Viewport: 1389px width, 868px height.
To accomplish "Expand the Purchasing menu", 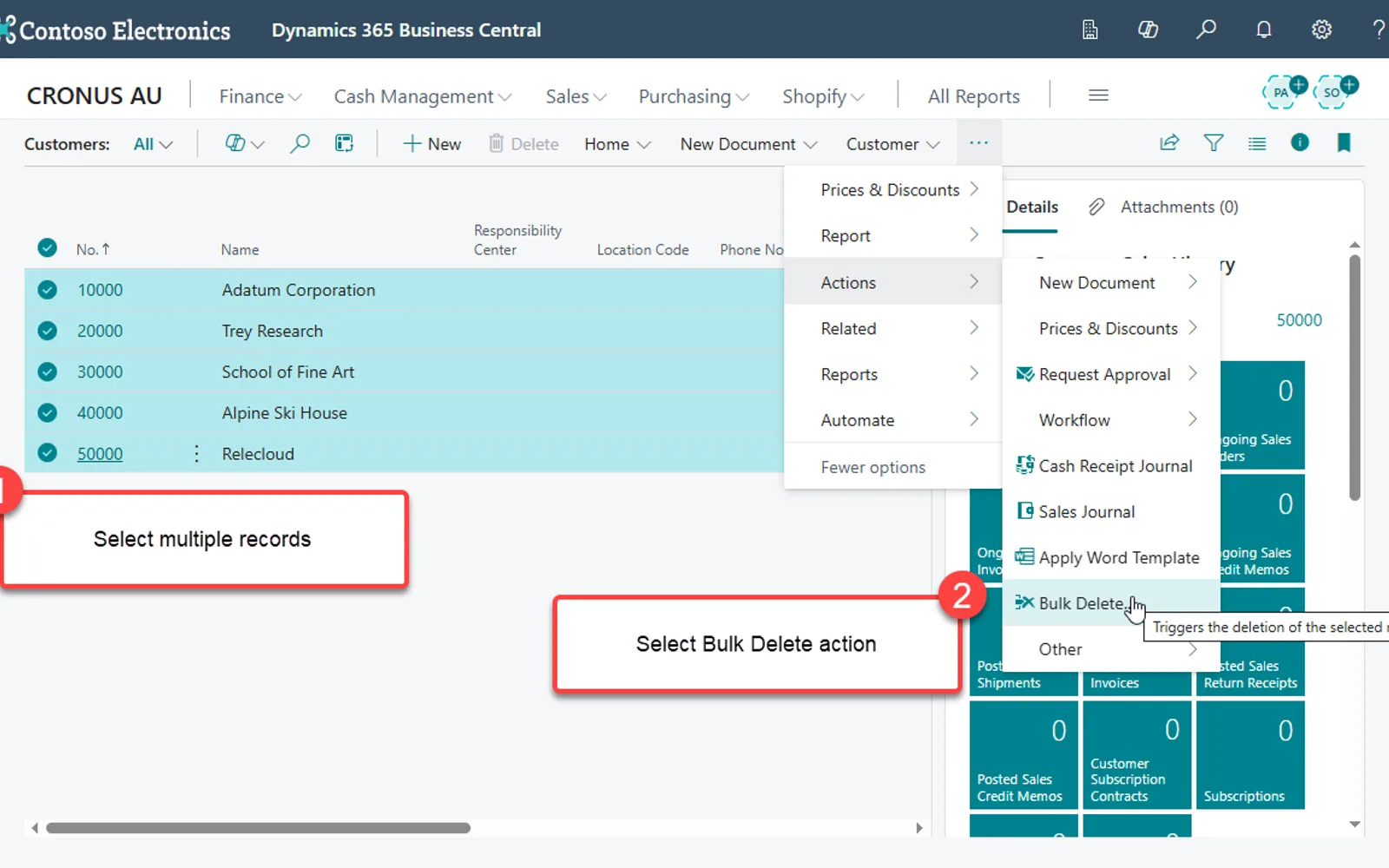I will 694,96.
